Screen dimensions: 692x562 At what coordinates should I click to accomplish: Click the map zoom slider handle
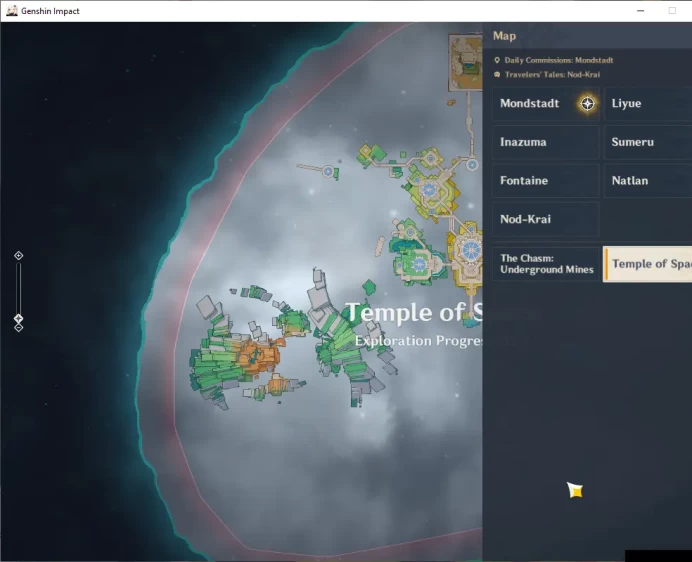point(18,318)
